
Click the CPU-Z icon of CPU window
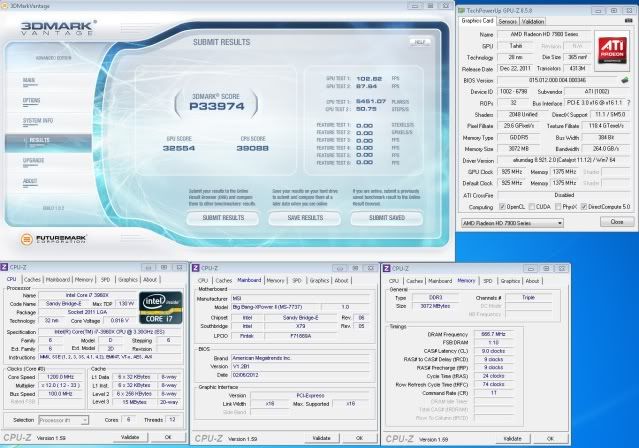4,267
